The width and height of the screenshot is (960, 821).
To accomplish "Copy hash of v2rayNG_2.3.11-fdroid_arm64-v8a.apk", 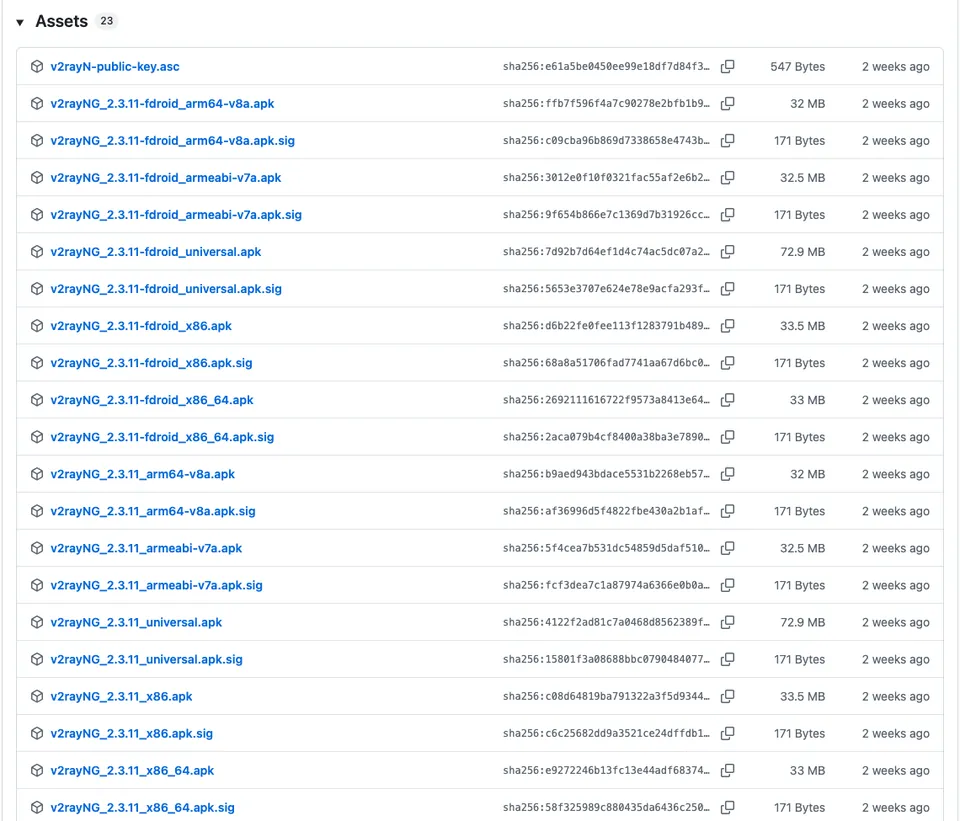I will pos(727,103).
